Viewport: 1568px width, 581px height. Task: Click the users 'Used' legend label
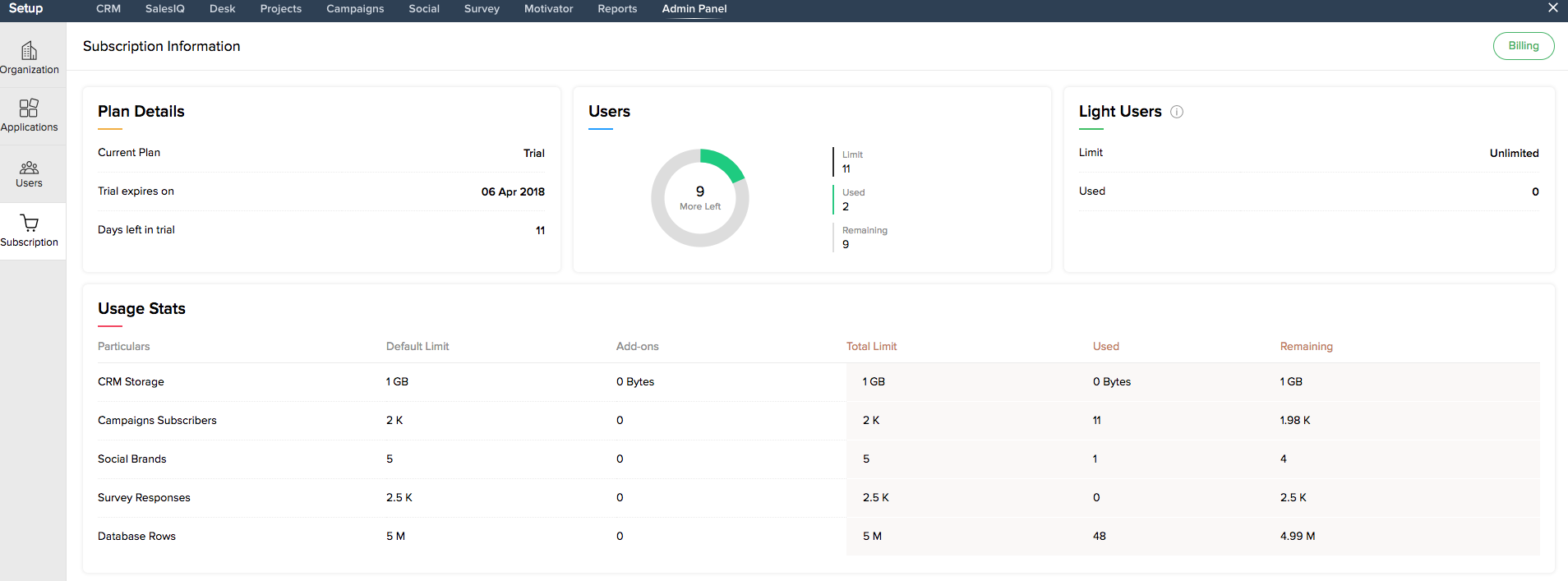point(854,192)
